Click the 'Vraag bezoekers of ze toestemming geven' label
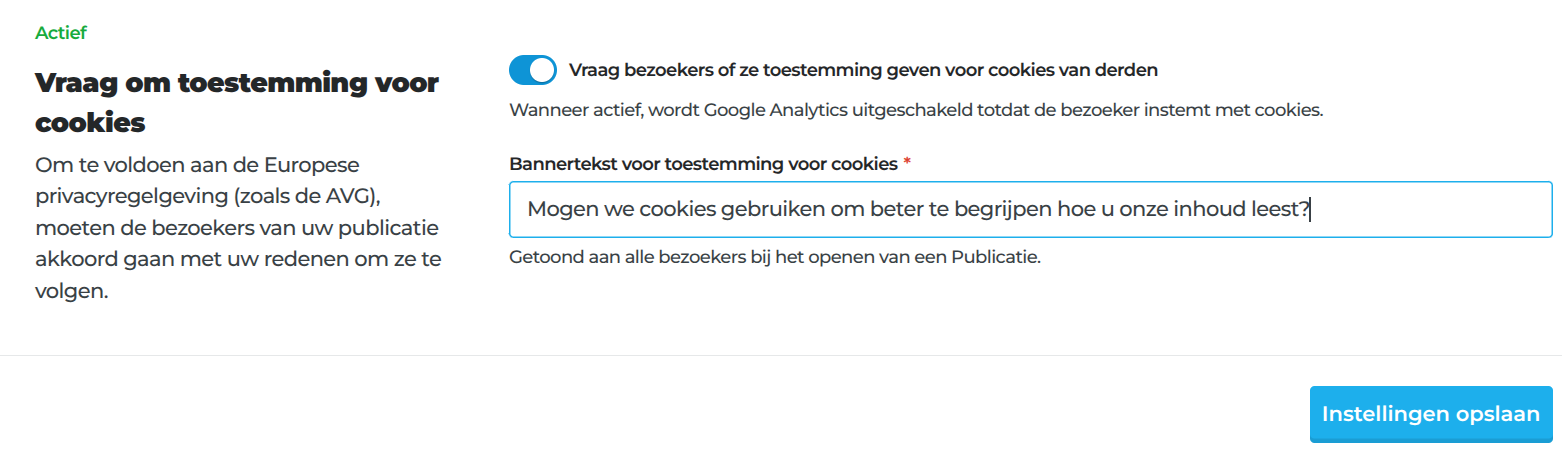 click(x=863, y=70)
